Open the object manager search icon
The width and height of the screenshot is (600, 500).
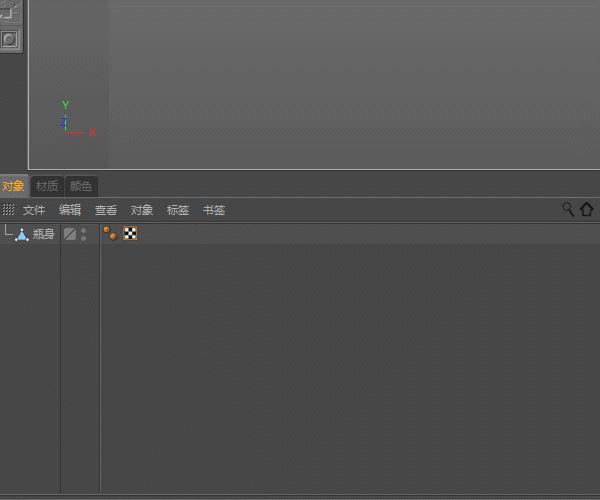click(568, 209)
